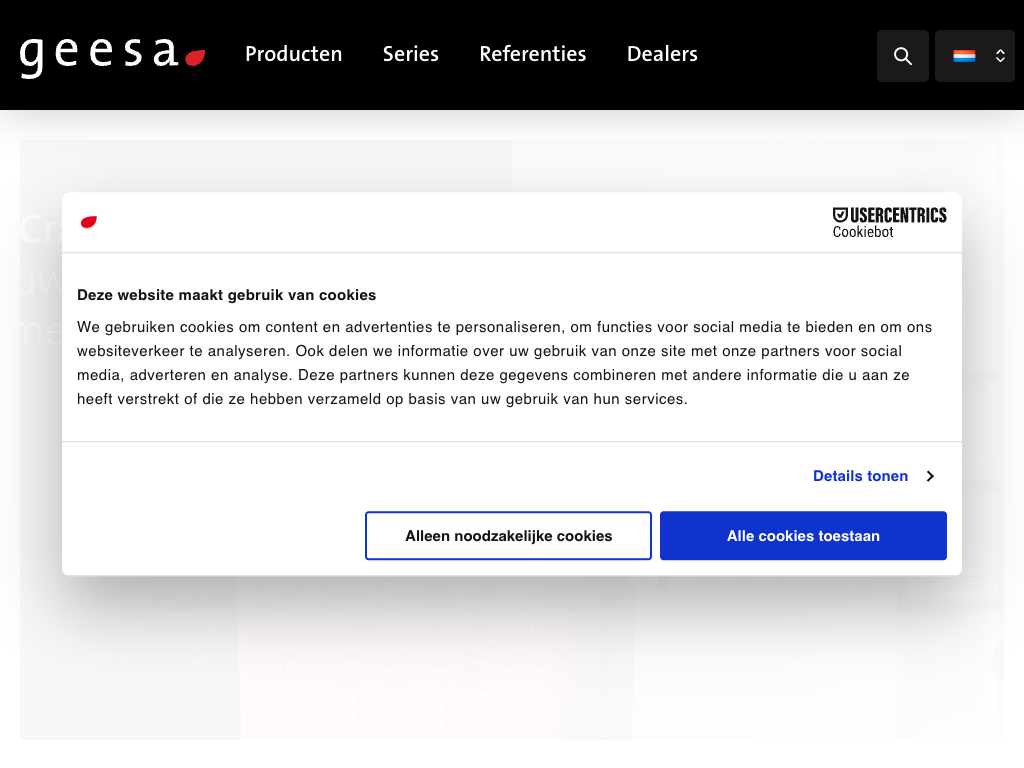Click the Usercentrics shield logo
Screen dimensions: 1024x768
tap(840, 214)
